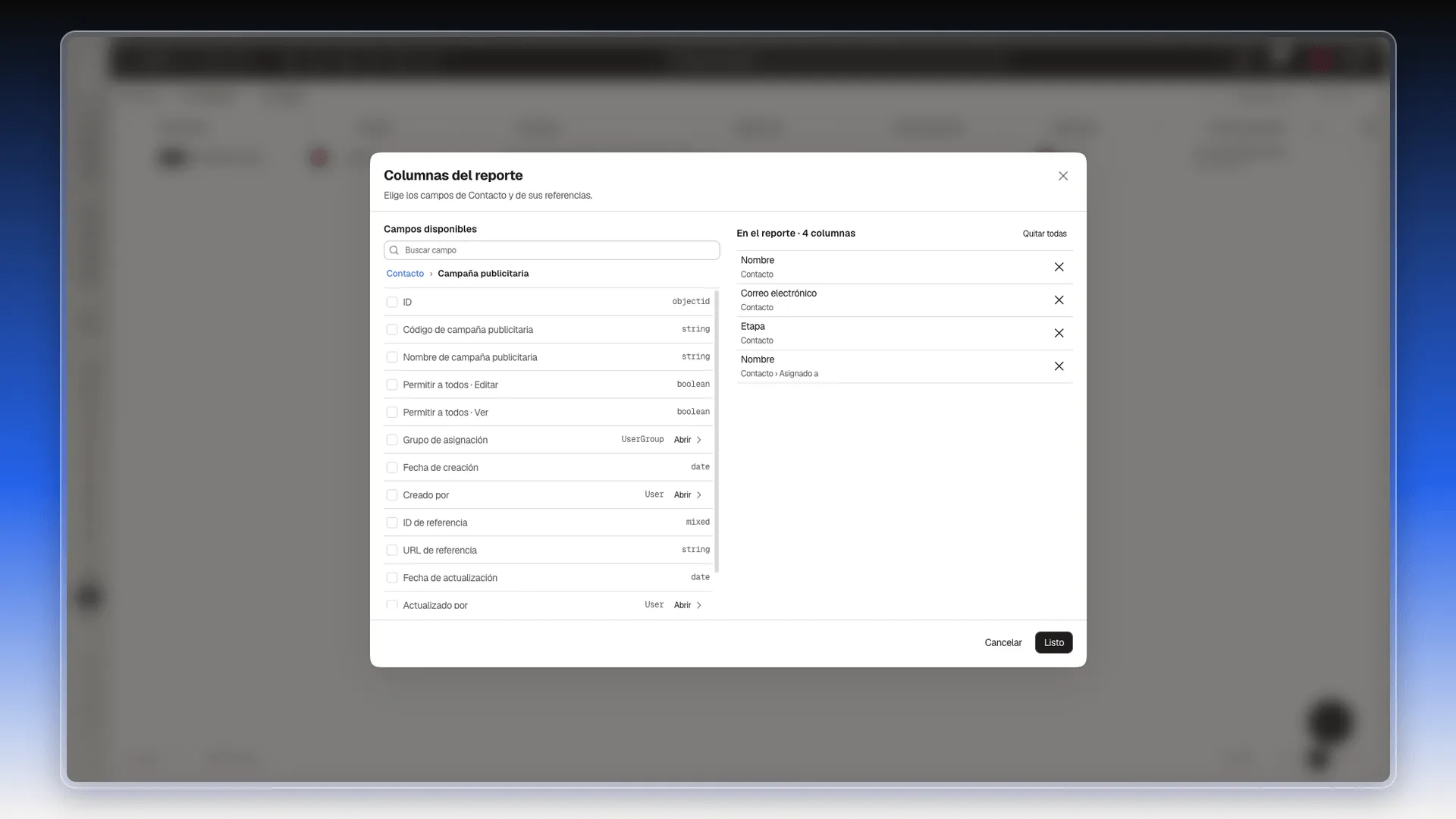Remove the Correo electrónico column

[x=1059, y=300]
